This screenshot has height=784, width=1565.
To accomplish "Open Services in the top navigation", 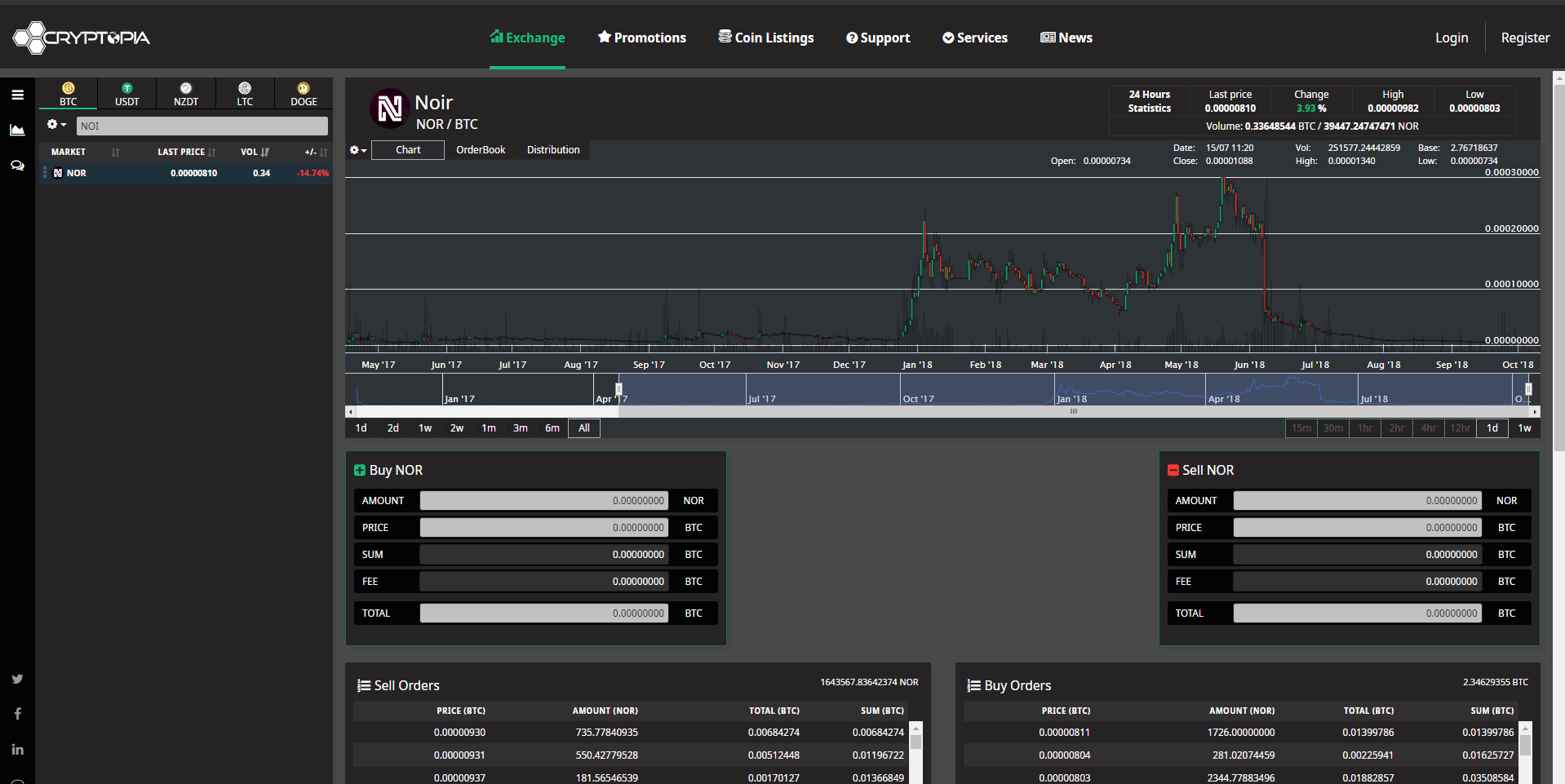I will 975,38.
